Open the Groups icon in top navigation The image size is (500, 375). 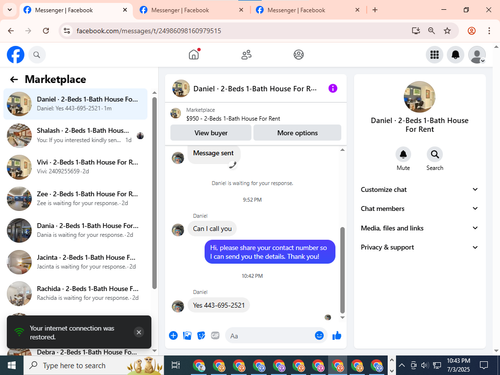pyautogui.click(x=298, y=55)
